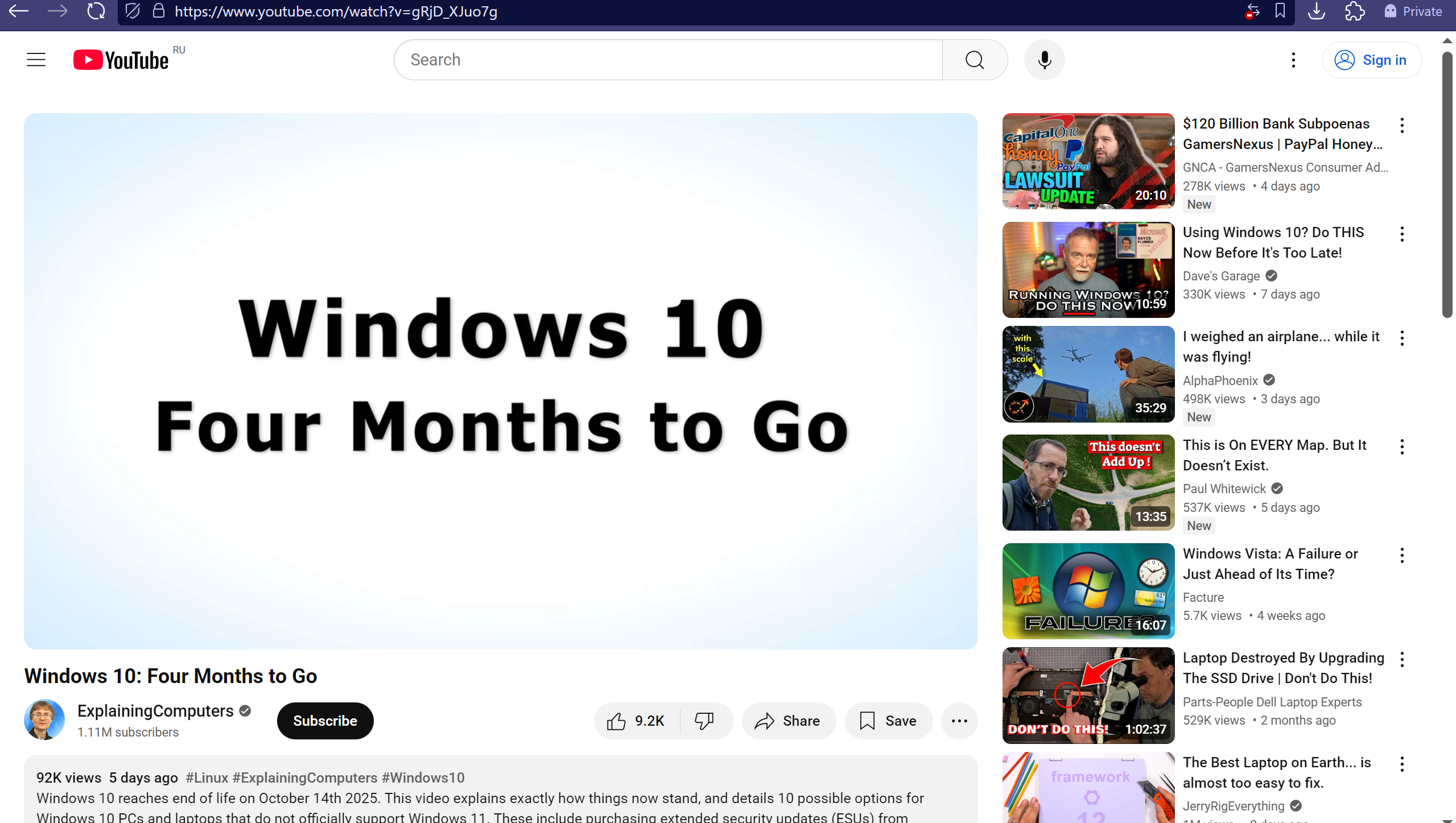Start voice search with the microphone
1456x823 pixels.
[x=1044, y=60]
